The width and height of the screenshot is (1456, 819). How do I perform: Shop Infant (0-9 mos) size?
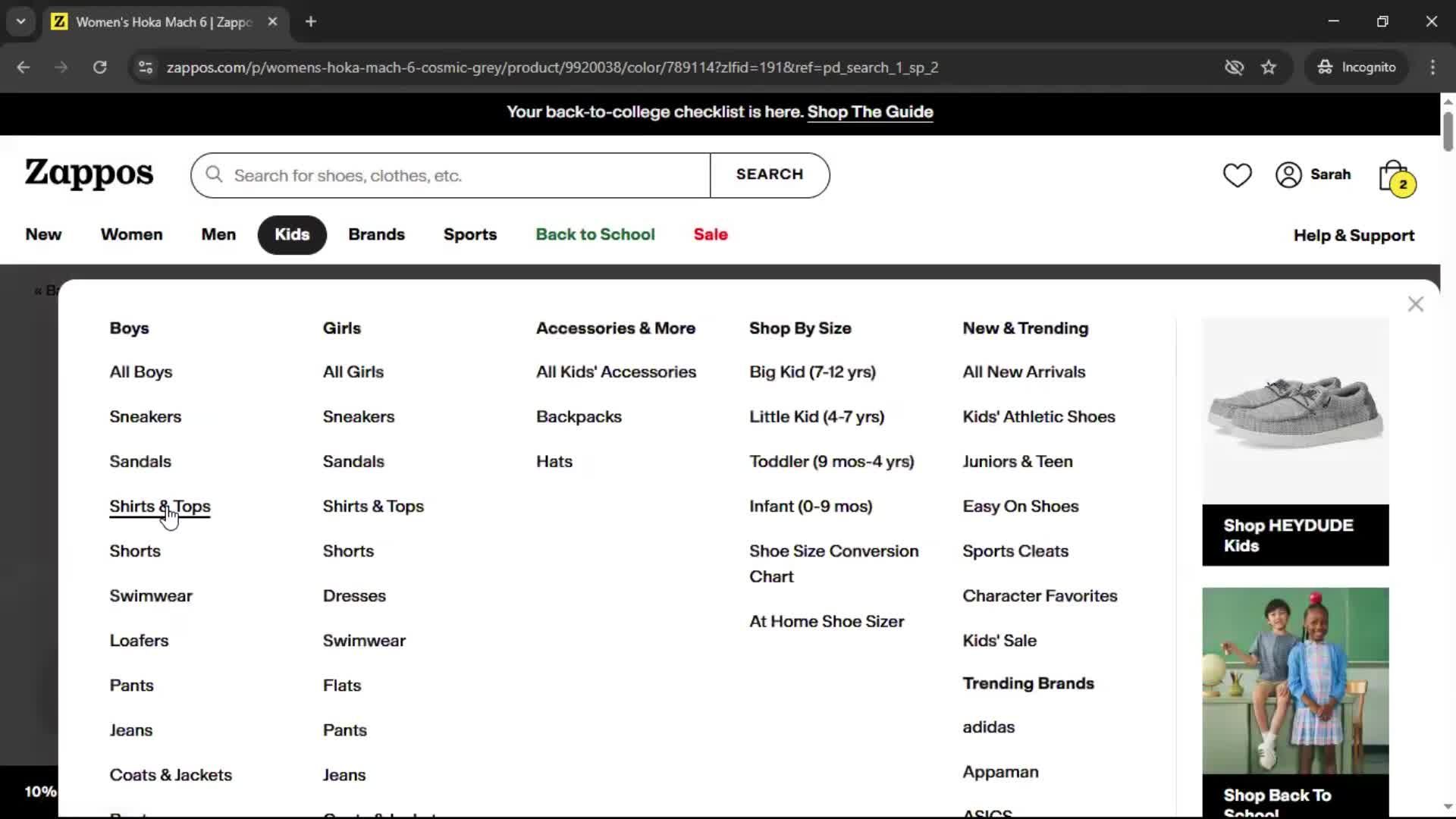pos(811,507)
